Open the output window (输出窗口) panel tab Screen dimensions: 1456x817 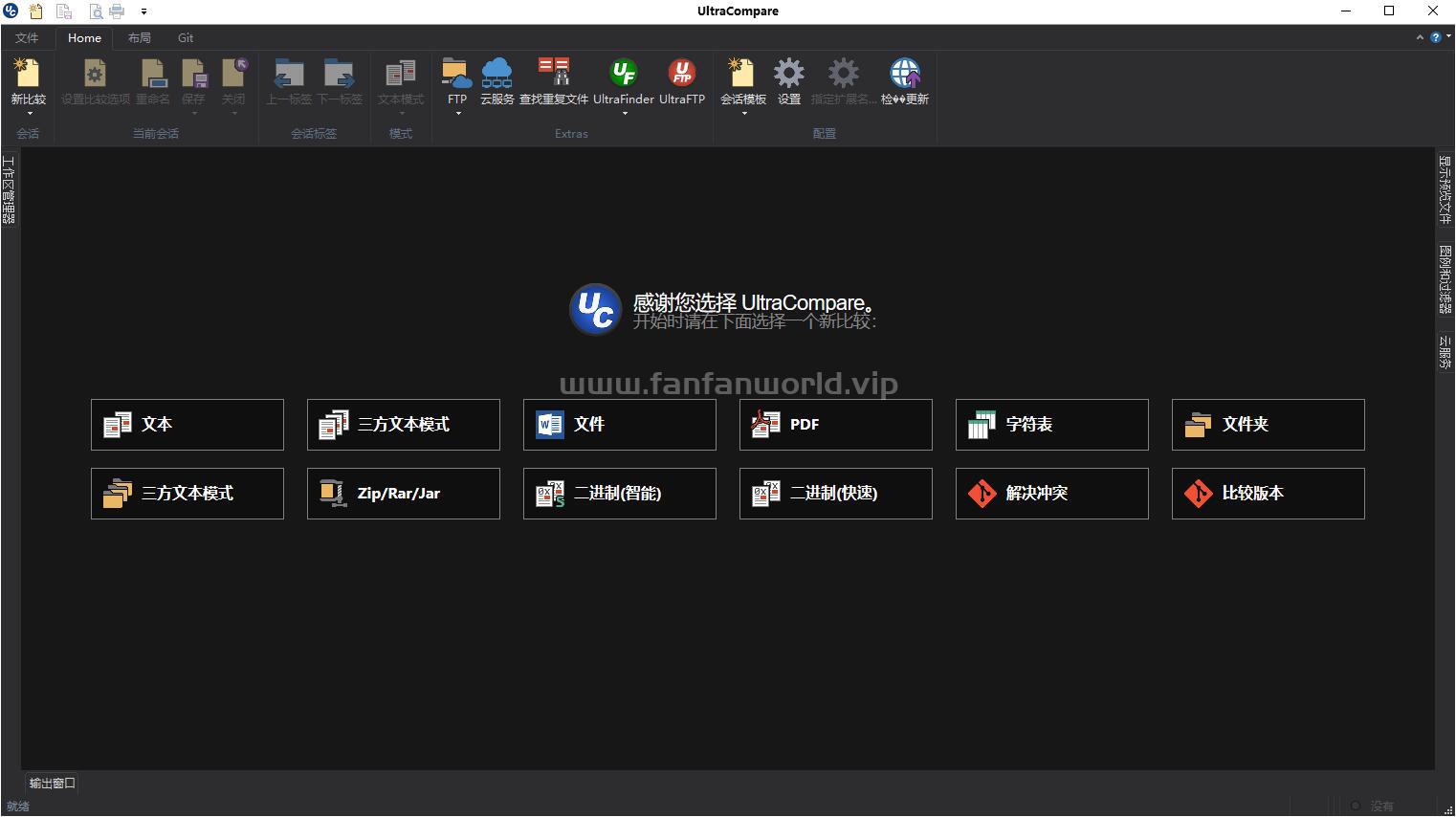(52, 783)
